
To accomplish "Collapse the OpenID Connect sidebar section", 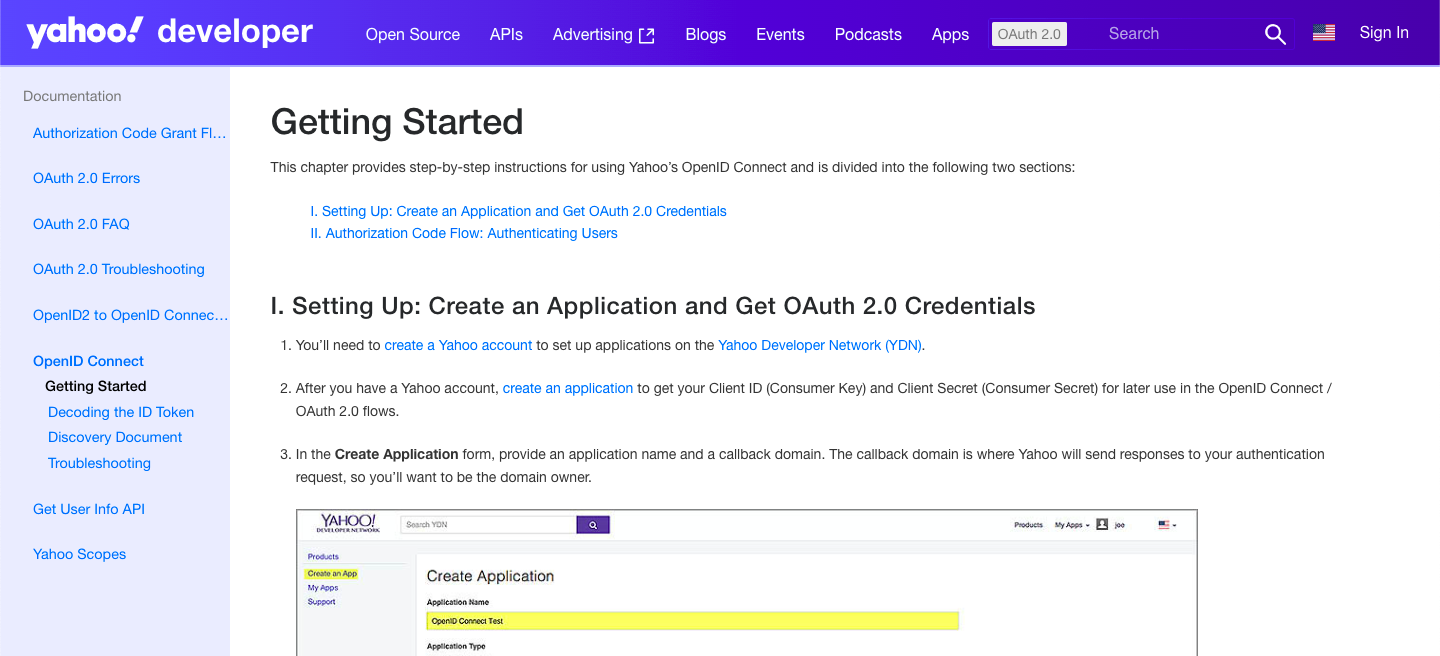I will 88,361.
